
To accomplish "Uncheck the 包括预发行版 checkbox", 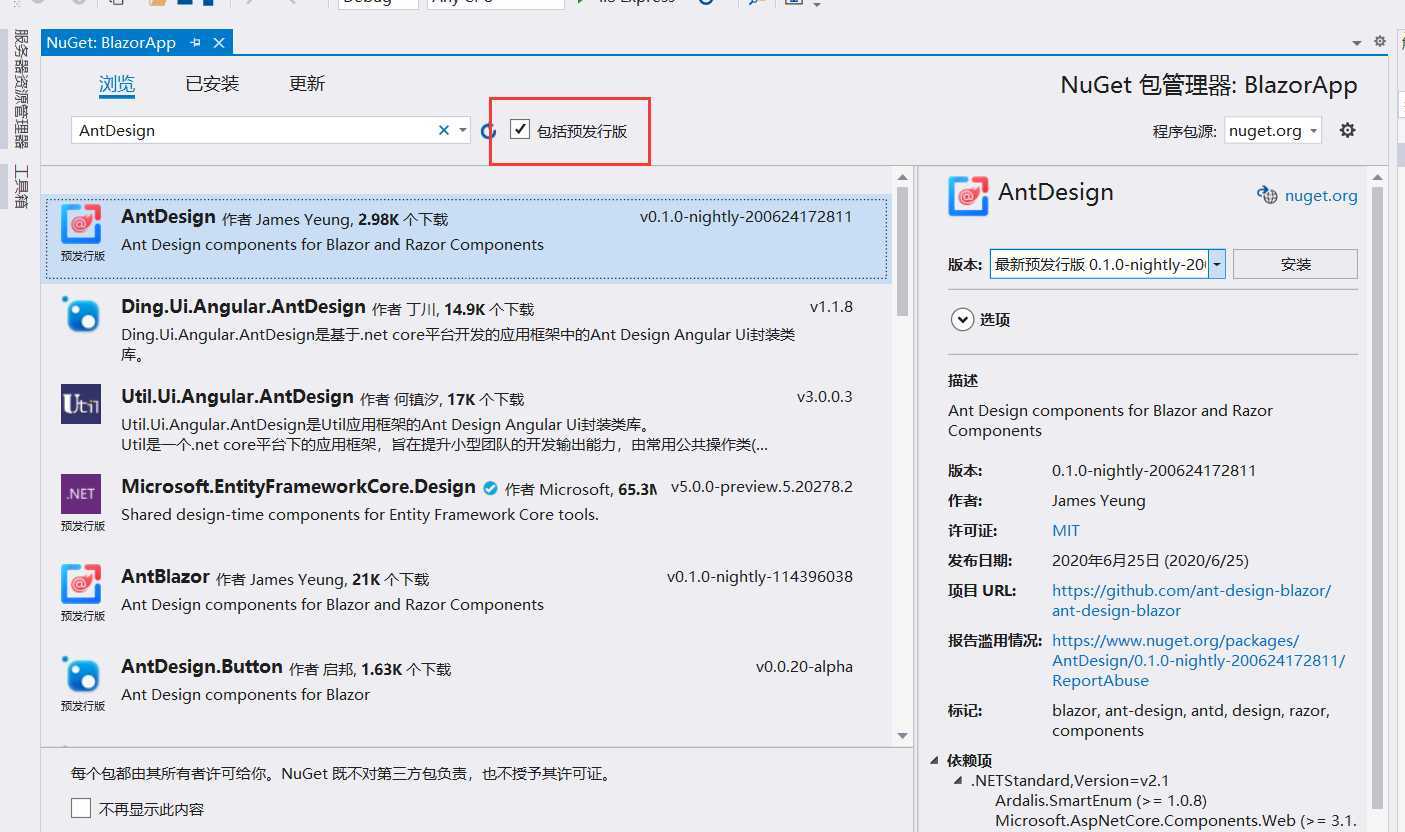I will pyautogui.click(x=520, y=129).
